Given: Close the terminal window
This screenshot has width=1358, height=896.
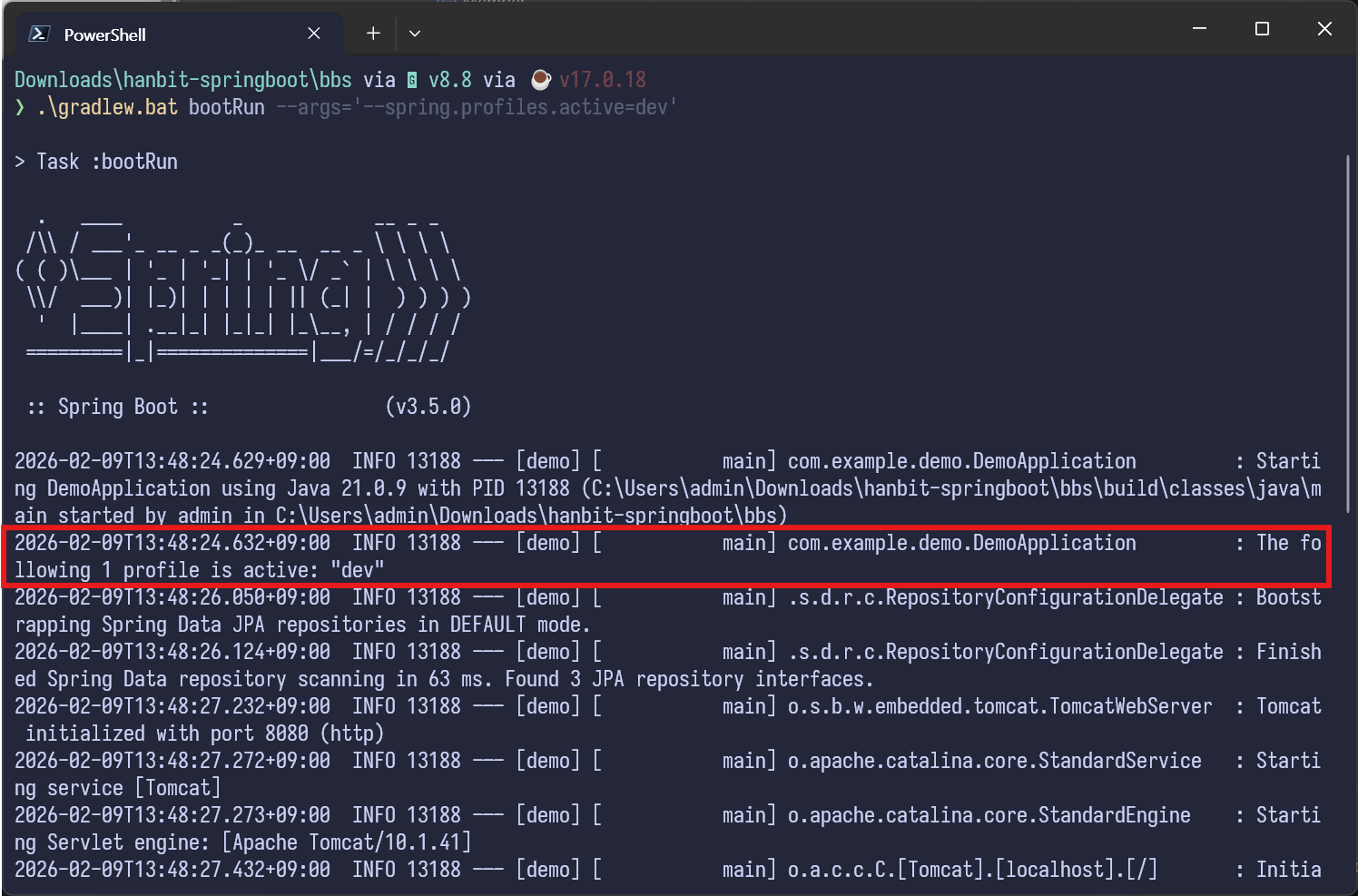Looking at the screenshot, I should pyautogui.click(x=1324, y=29).
